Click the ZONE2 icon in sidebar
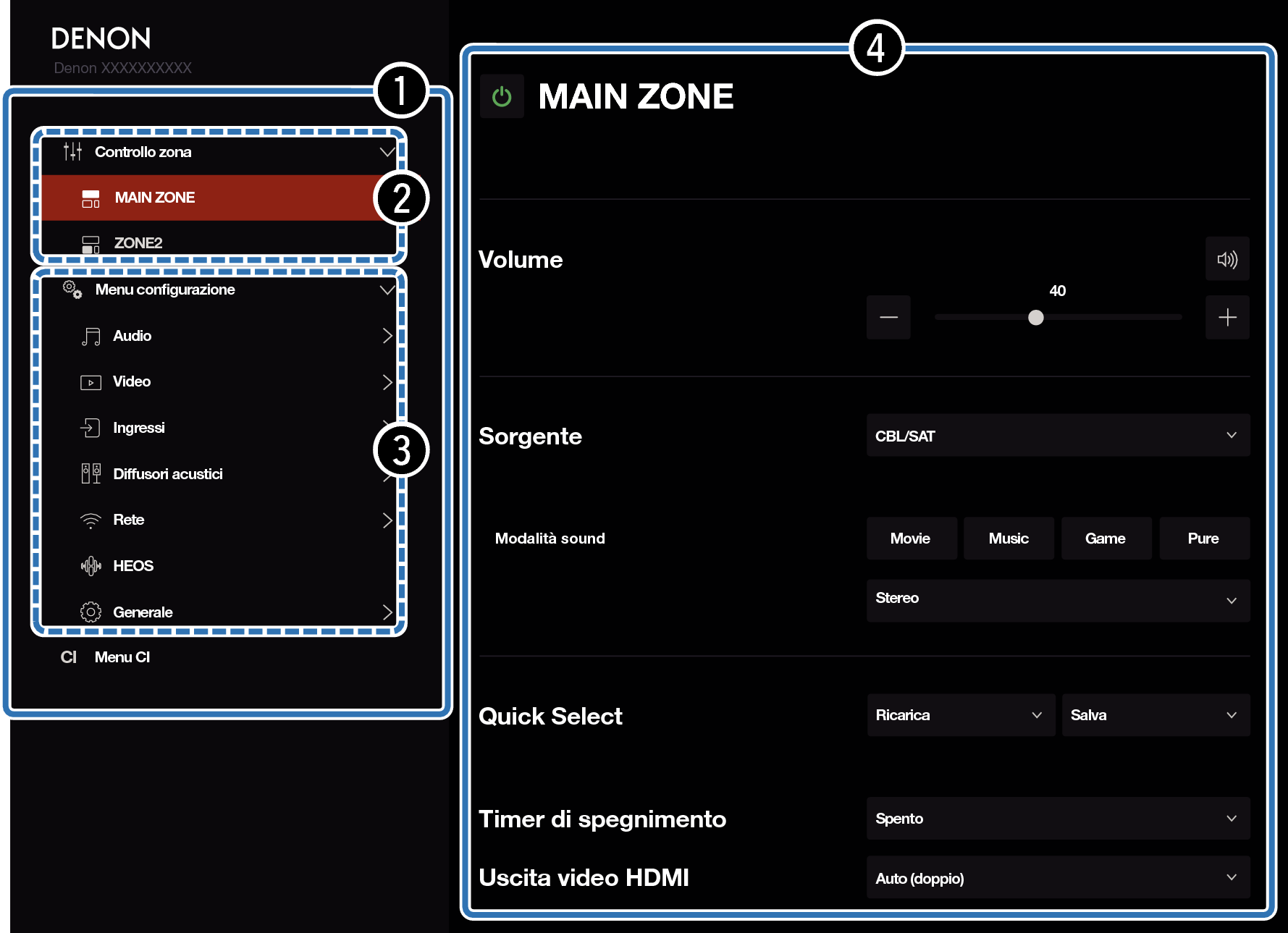1288x933 pixels. (91, 244)
